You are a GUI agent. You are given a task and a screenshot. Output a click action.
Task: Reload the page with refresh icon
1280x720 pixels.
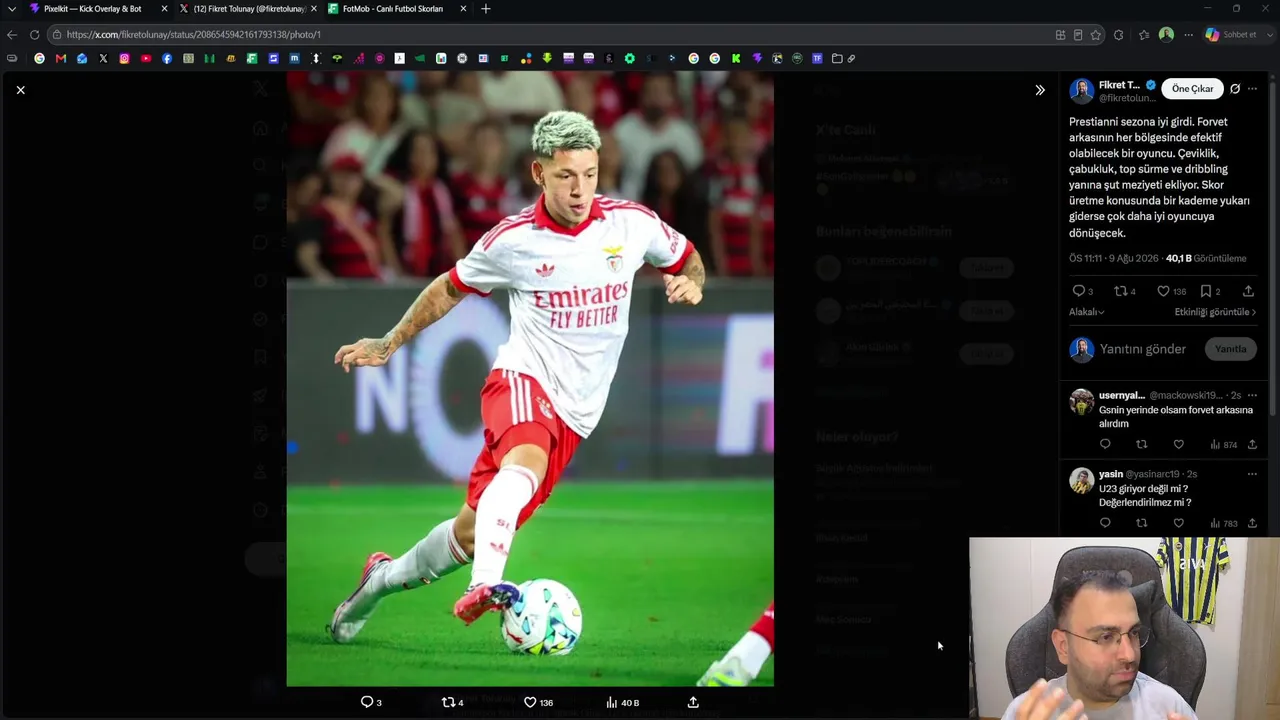34,34
